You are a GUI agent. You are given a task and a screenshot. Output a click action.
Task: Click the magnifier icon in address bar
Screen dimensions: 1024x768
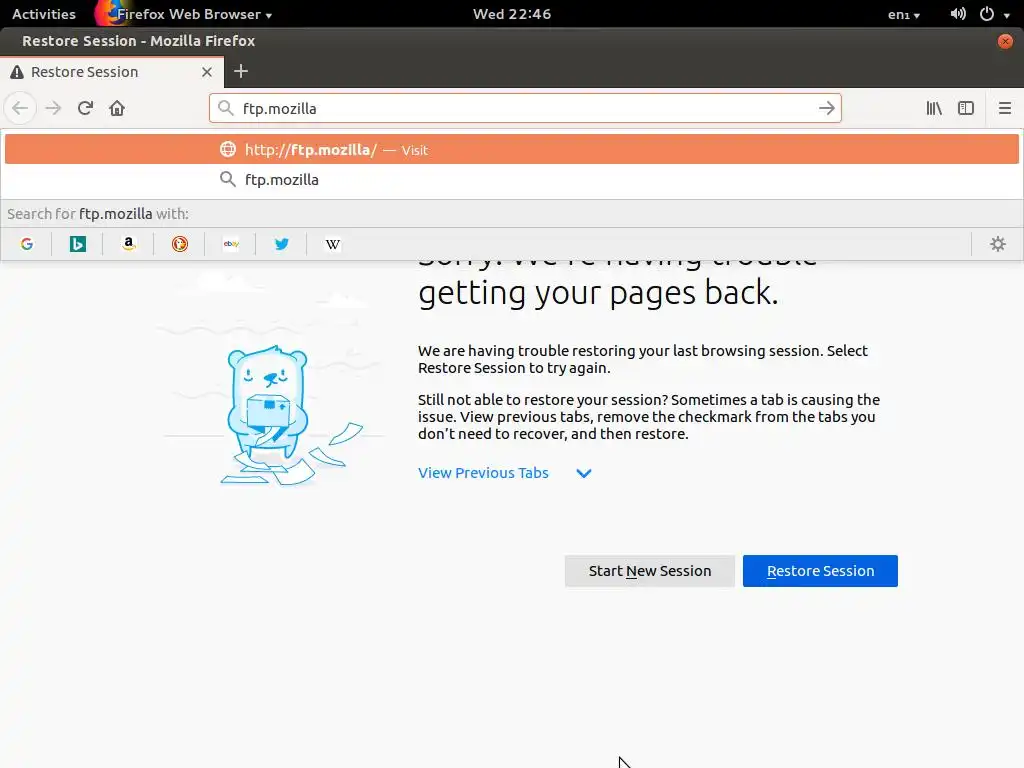click(x=226, y=108)
